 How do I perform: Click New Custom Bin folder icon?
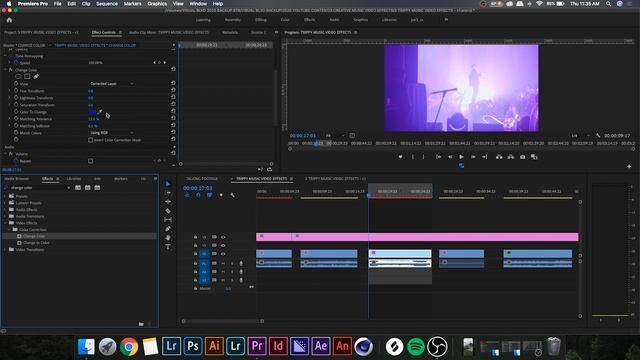click(141, 324)
